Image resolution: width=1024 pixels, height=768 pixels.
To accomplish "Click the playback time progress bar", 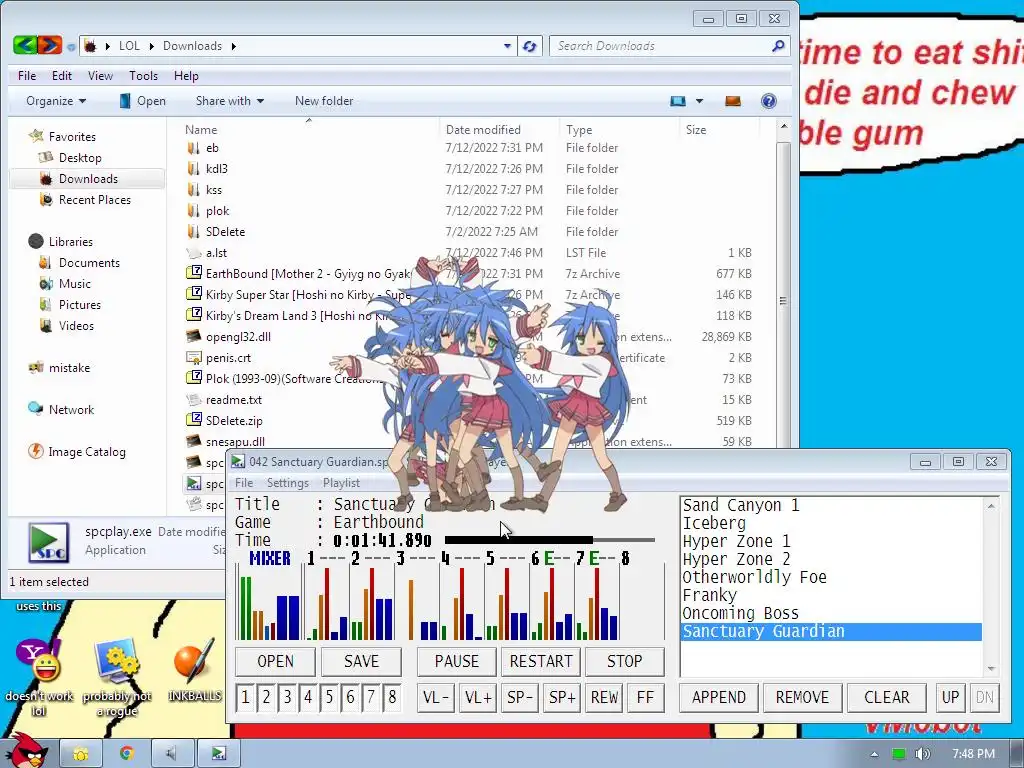I will [549, 540].
